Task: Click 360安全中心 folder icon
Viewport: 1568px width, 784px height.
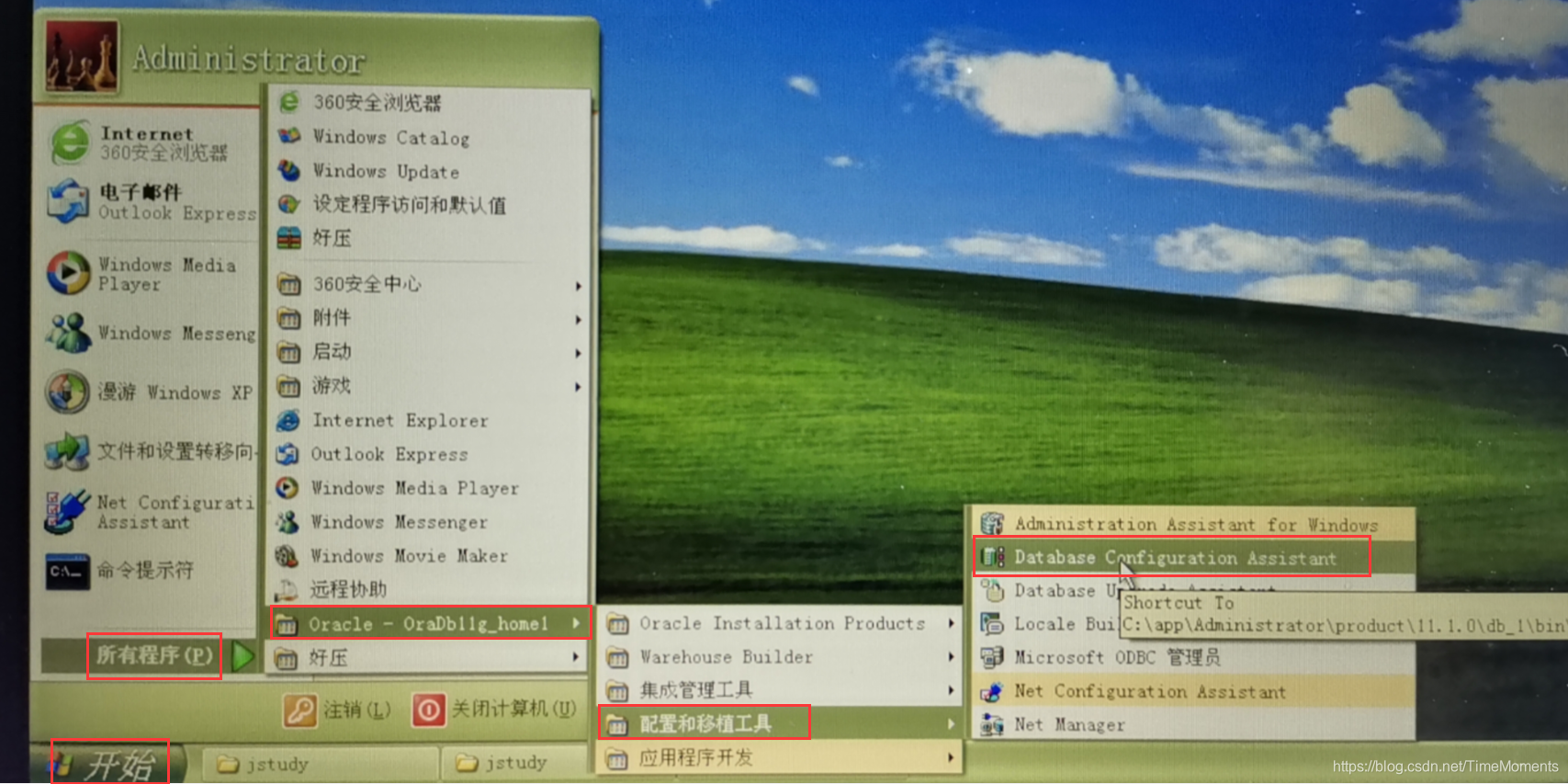Action: pos(289,285)
